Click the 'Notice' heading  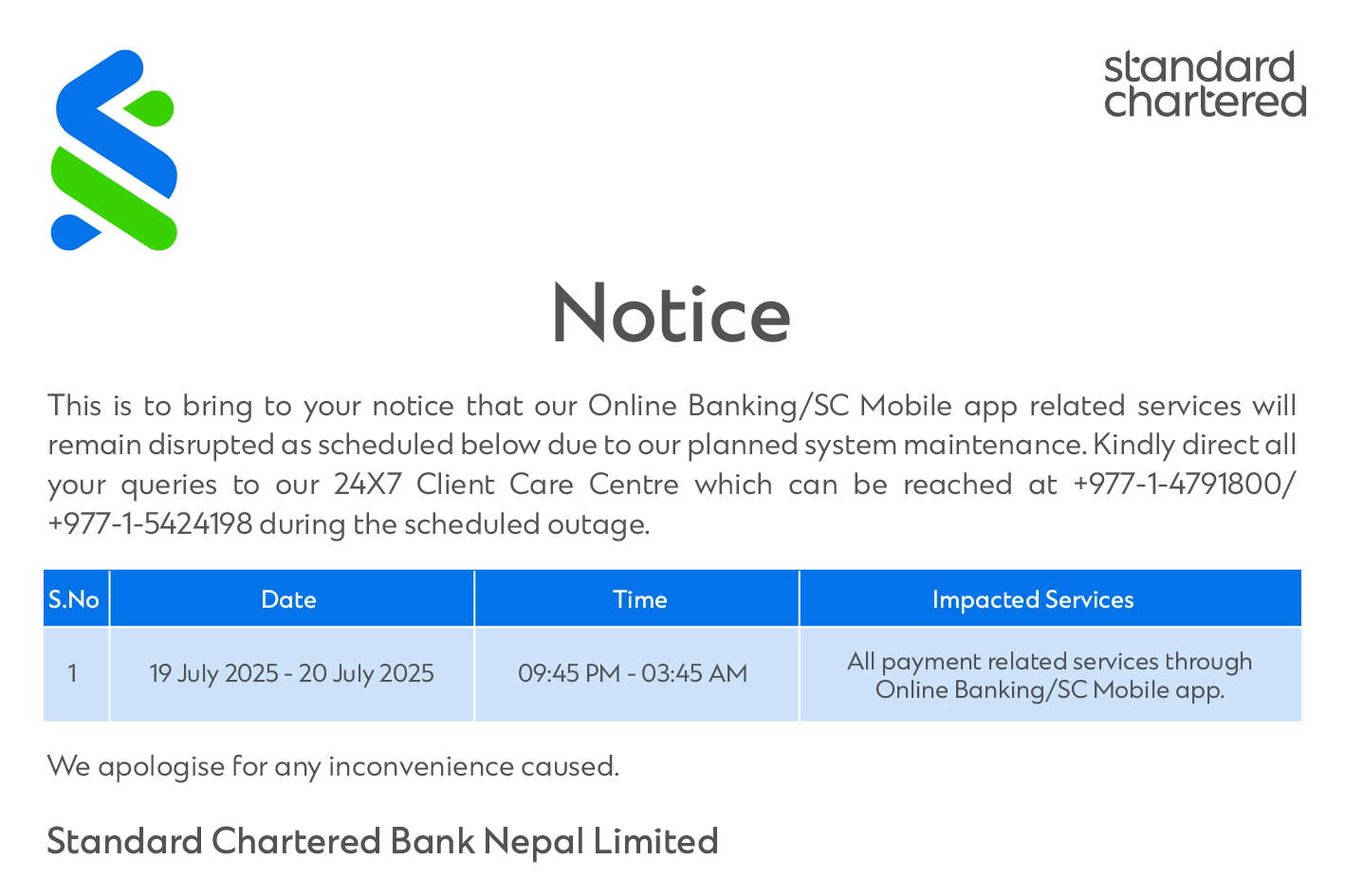671,314
